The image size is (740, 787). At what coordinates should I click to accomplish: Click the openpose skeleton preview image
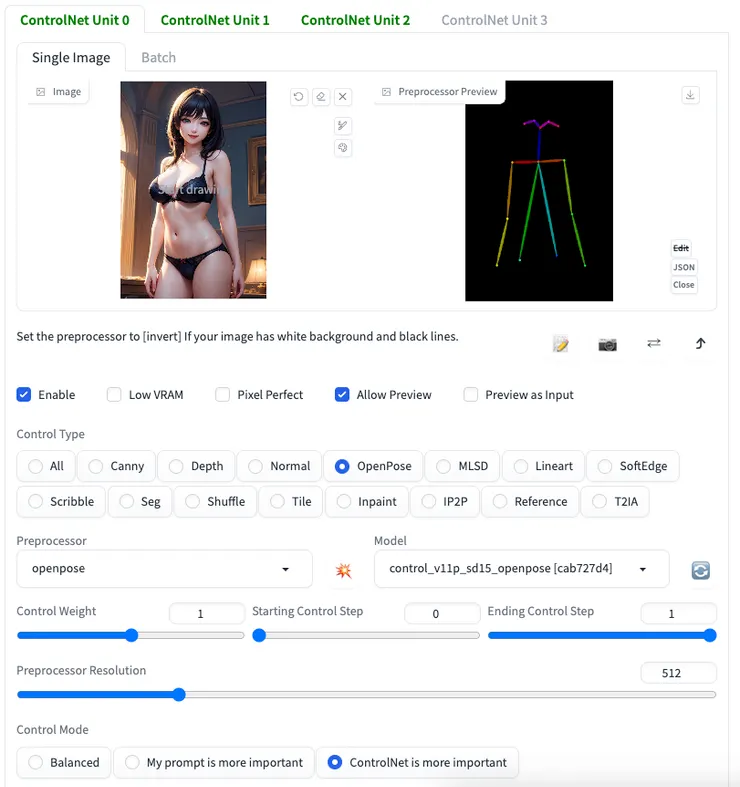pos(539,191)
